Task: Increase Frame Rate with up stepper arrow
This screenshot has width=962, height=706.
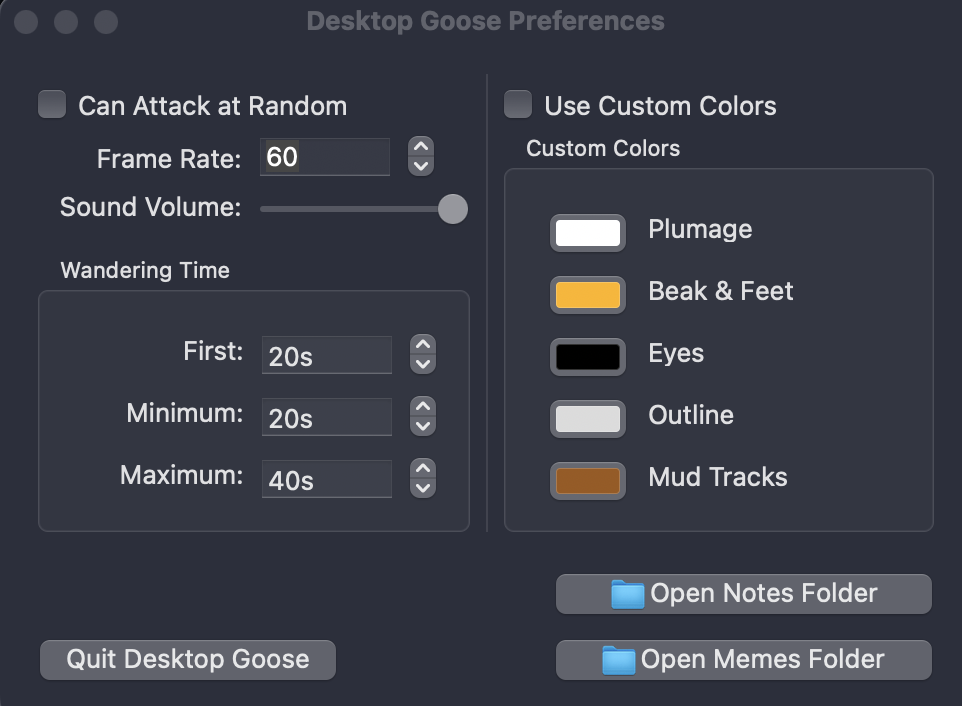Action: (x=422, y=148)
